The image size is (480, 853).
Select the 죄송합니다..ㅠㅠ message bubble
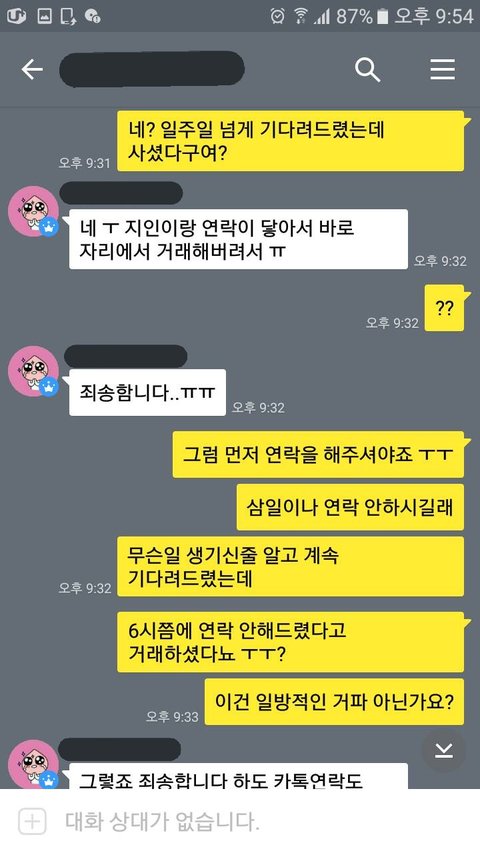tap(147, 392)
